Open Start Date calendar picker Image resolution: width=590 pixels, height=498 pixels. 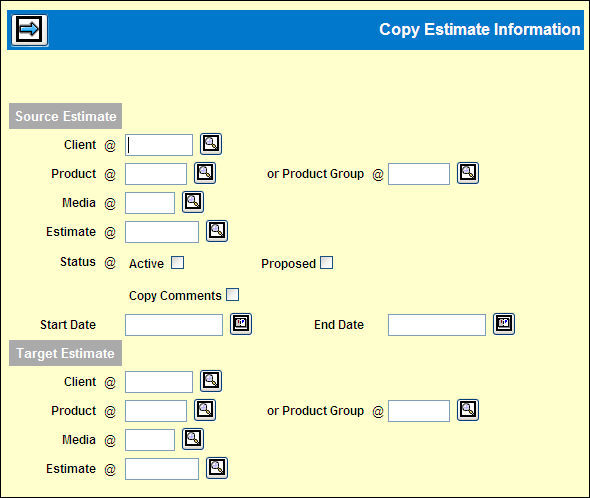point(241,324)
